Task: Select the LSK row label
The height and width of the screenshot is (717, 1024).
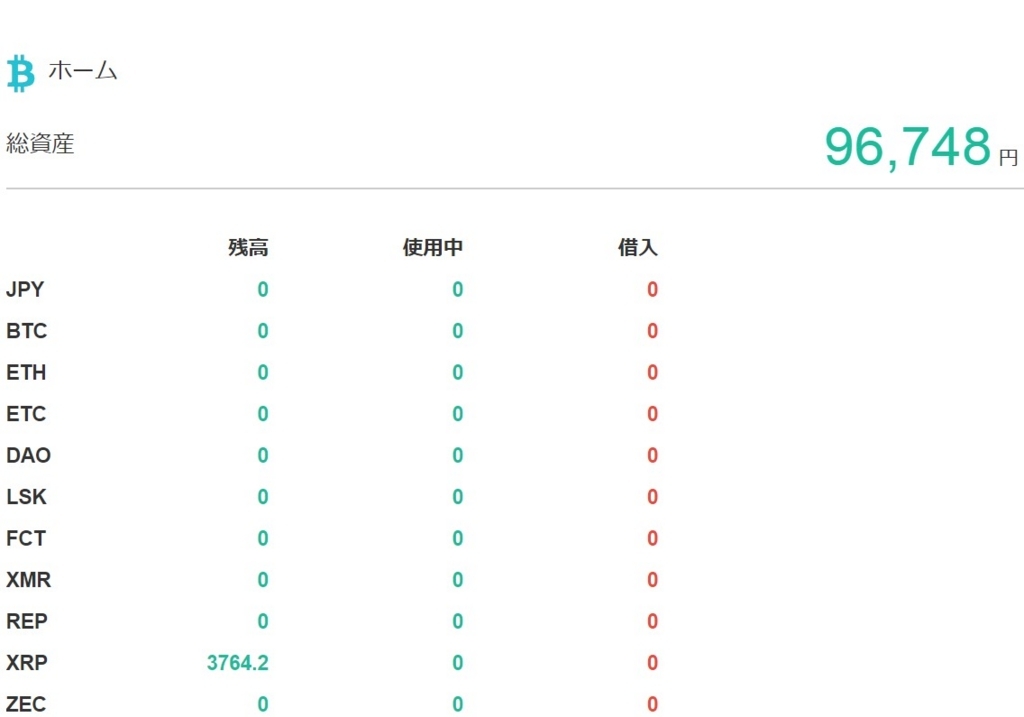Action: [x=26, y=497]
